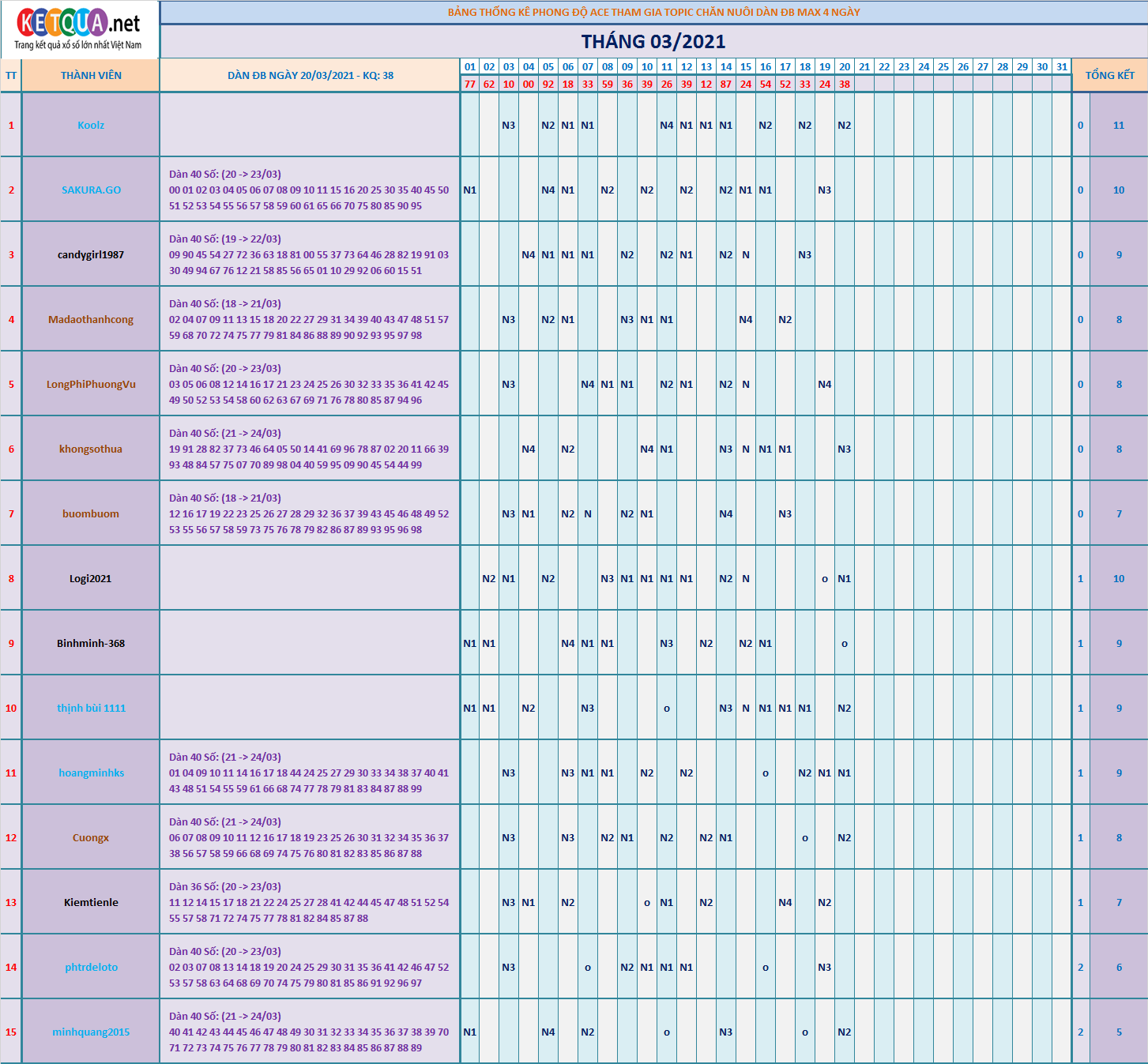Select the TT column header
Screen dimensions: 1148x1064
[x=11, y=75]
